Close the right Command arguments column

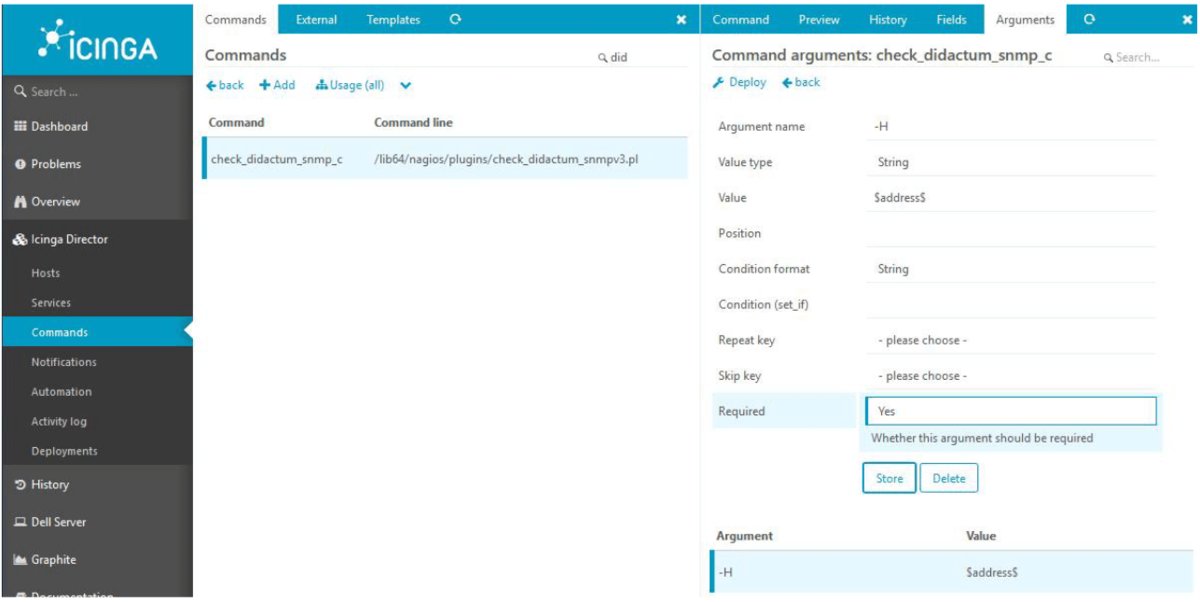point(1188,20)
